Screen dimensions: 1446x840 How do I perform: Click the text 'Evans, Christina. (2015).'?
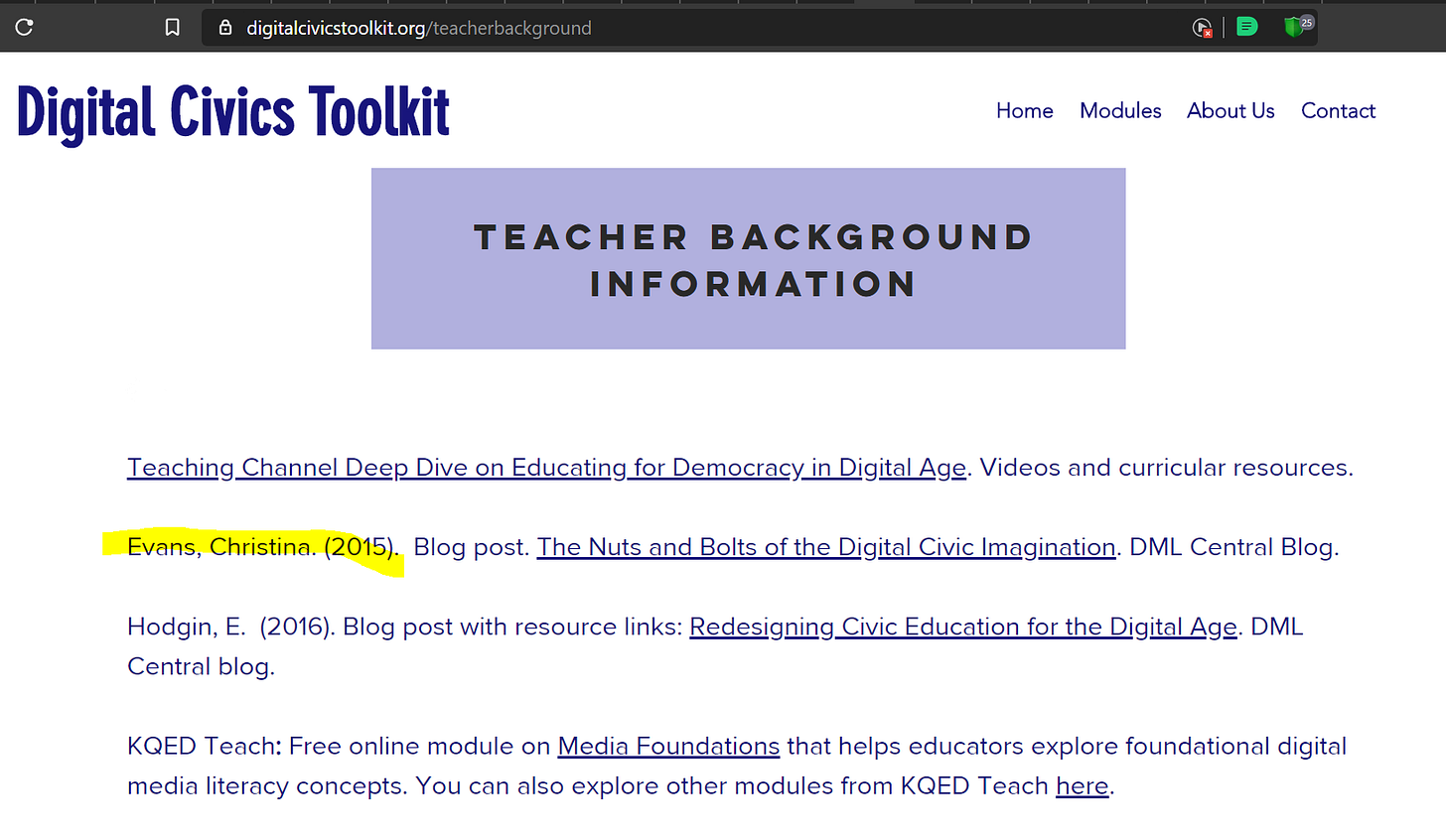point(263,547)
